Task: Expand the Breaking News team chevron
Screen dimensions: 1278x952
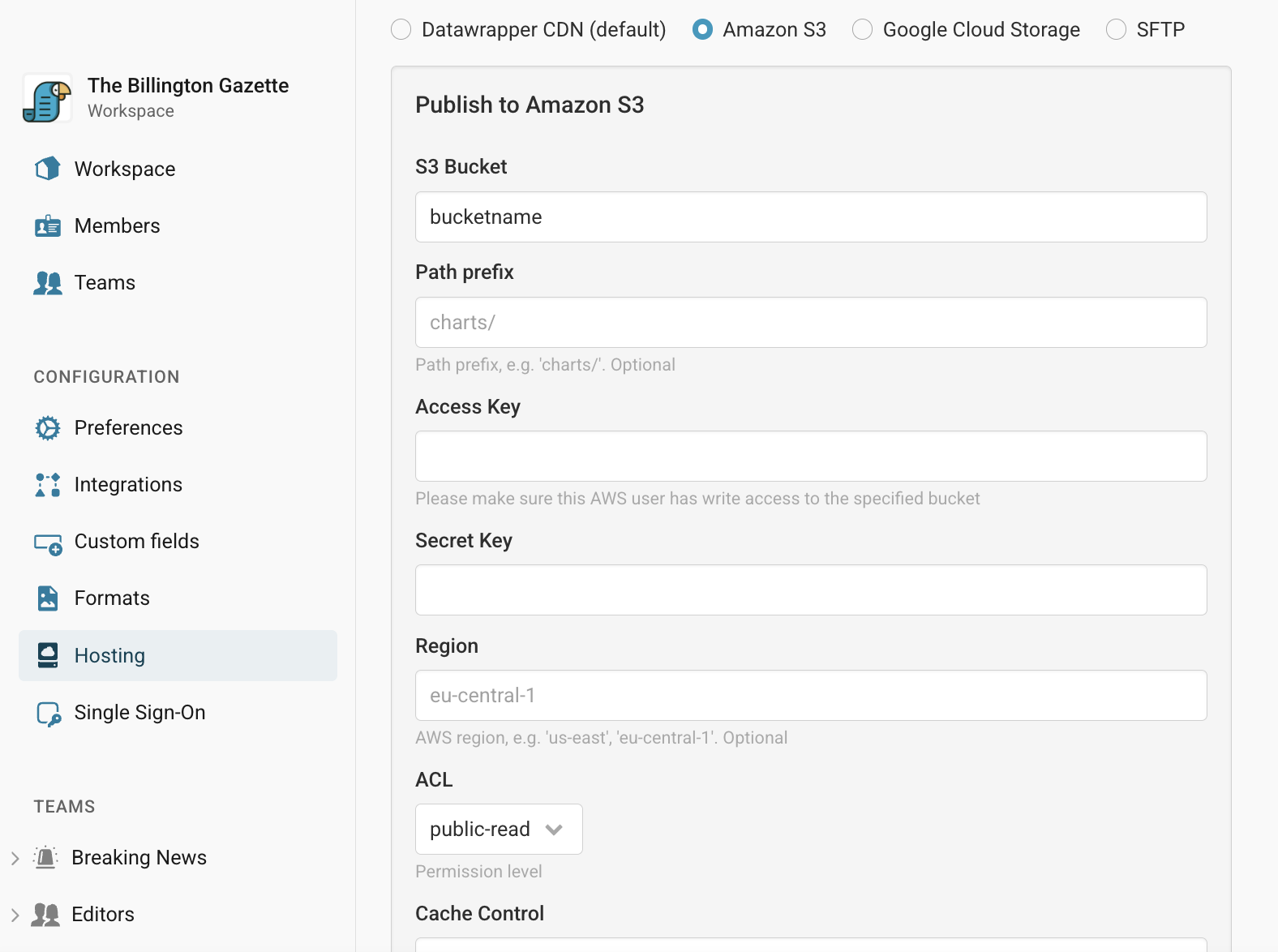Action: (15, 858)
